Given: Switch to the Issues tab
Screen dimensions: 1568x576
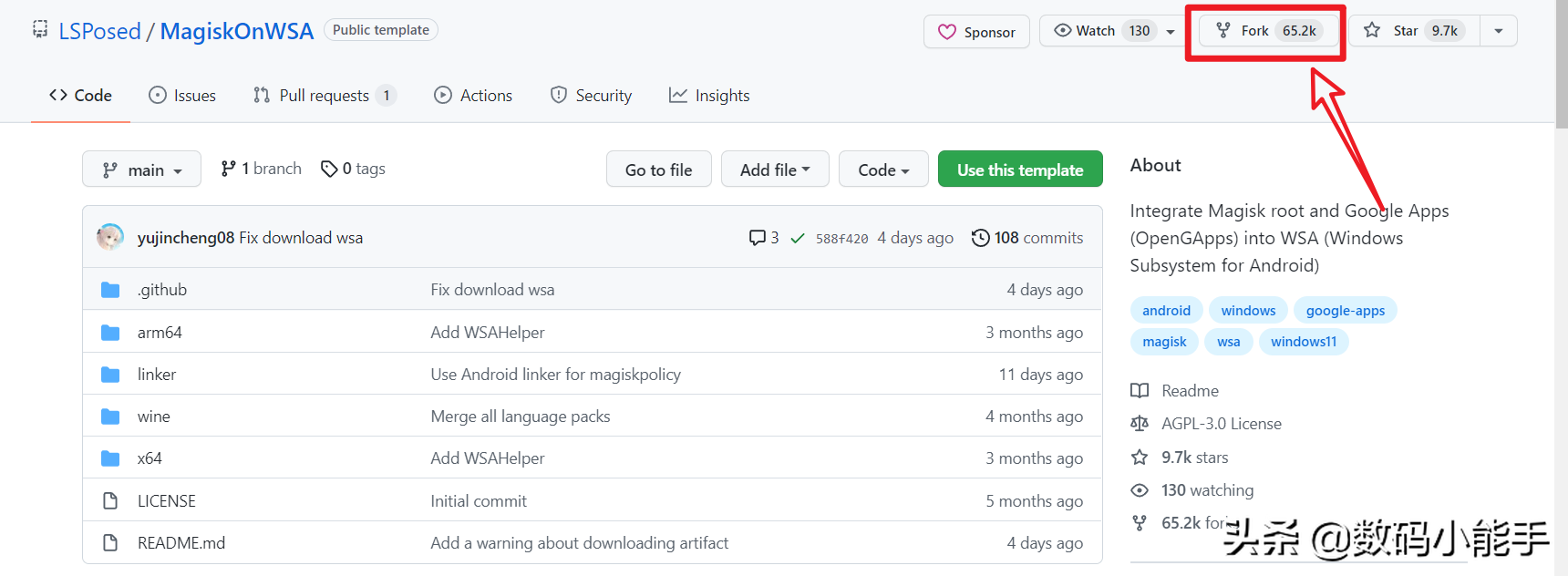Looking at the screenshot, I should (182, 96).
